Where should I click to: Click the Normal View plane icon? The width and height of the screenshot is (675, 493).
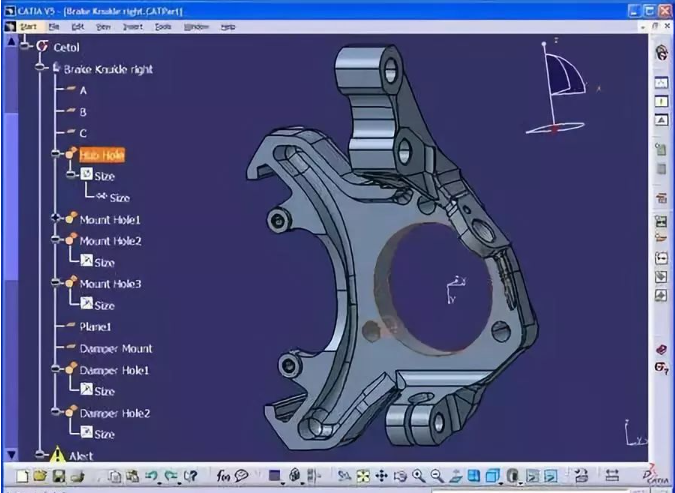click(x=455, y=476)
